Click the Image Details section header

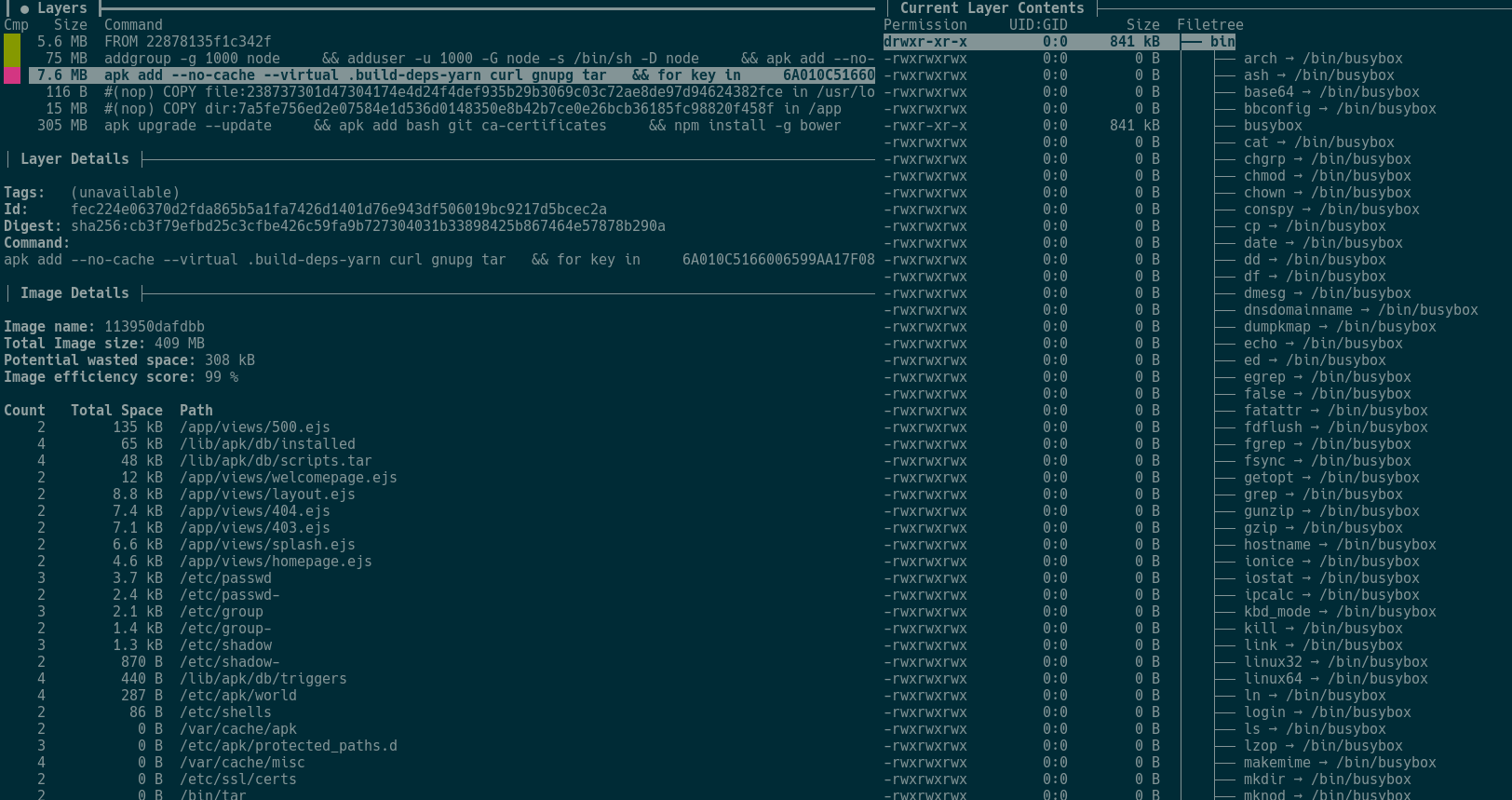click(x=74, y=293)
